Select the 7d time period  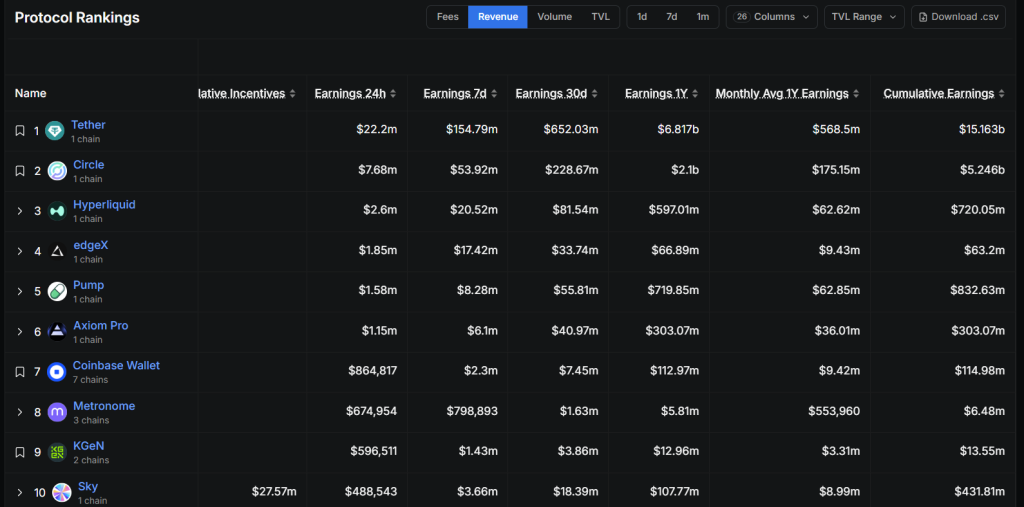[672, 17]
